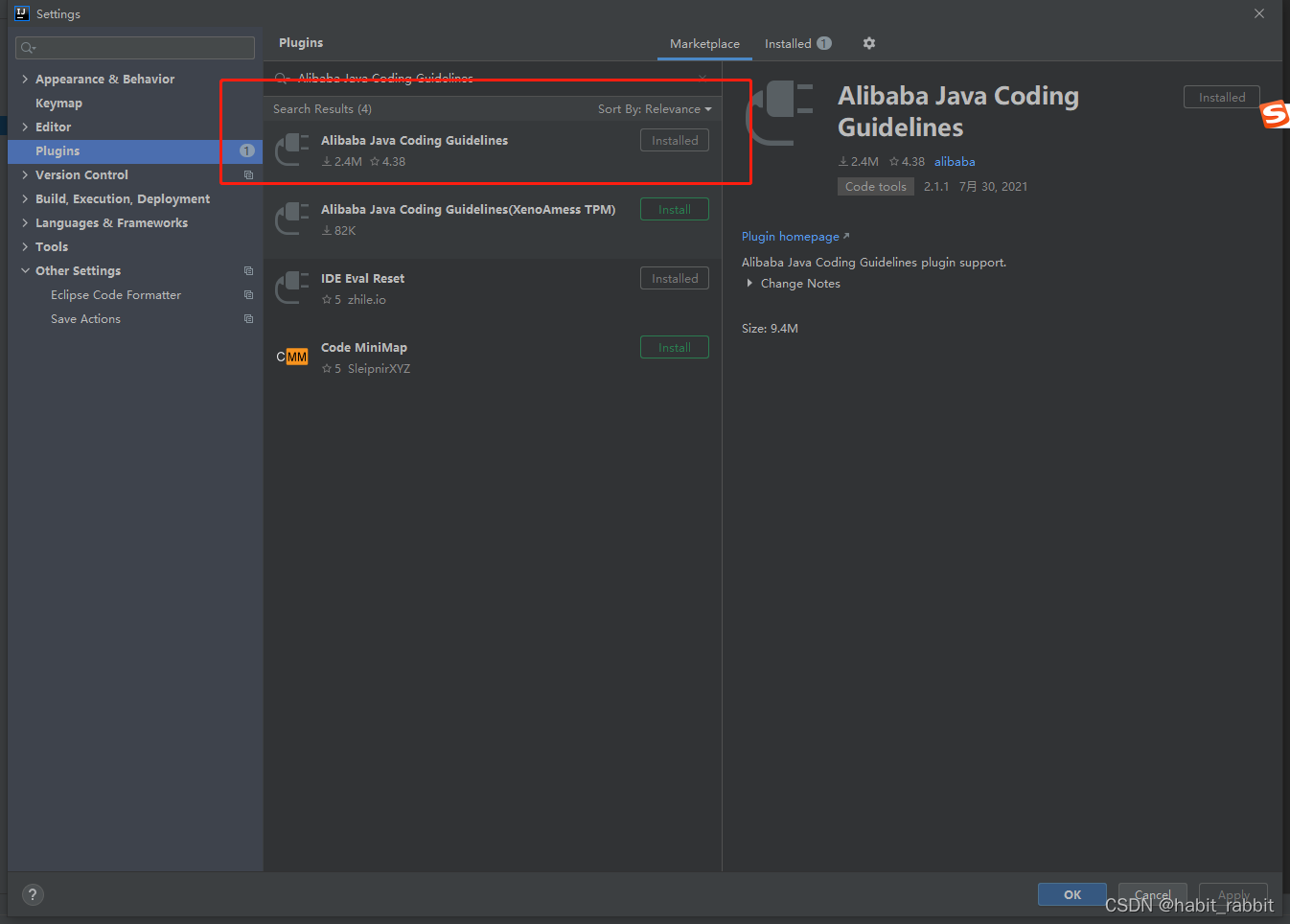Click the Alibaba Java Coding Guidelines plugin icon

pyautogui.click(x=291, y=149)
